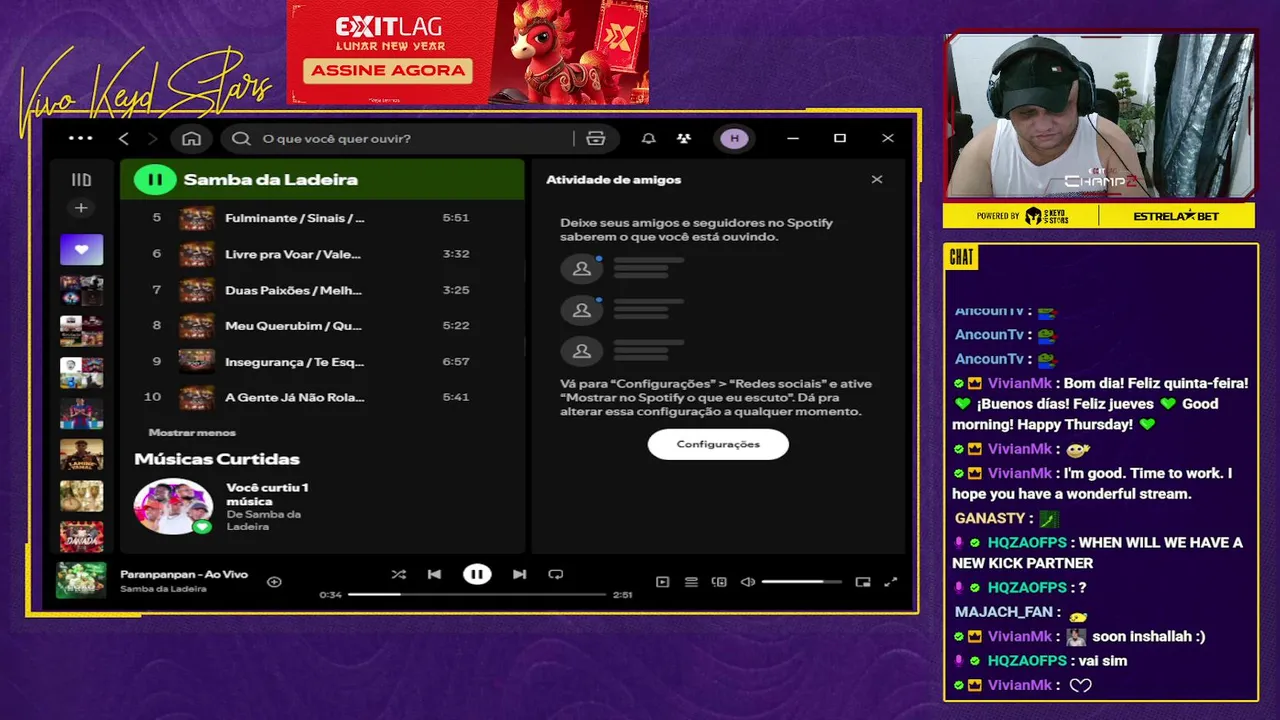Open Liked Songs heart playlist in sidebar

(81, 249)
